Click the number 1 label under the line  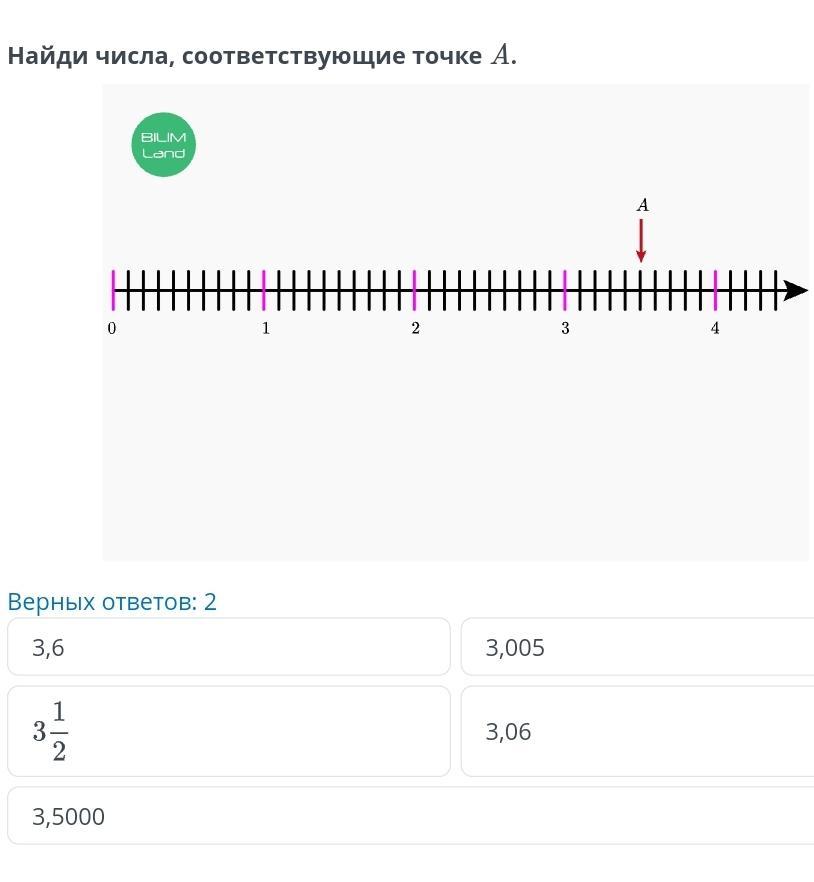point(265,328)
